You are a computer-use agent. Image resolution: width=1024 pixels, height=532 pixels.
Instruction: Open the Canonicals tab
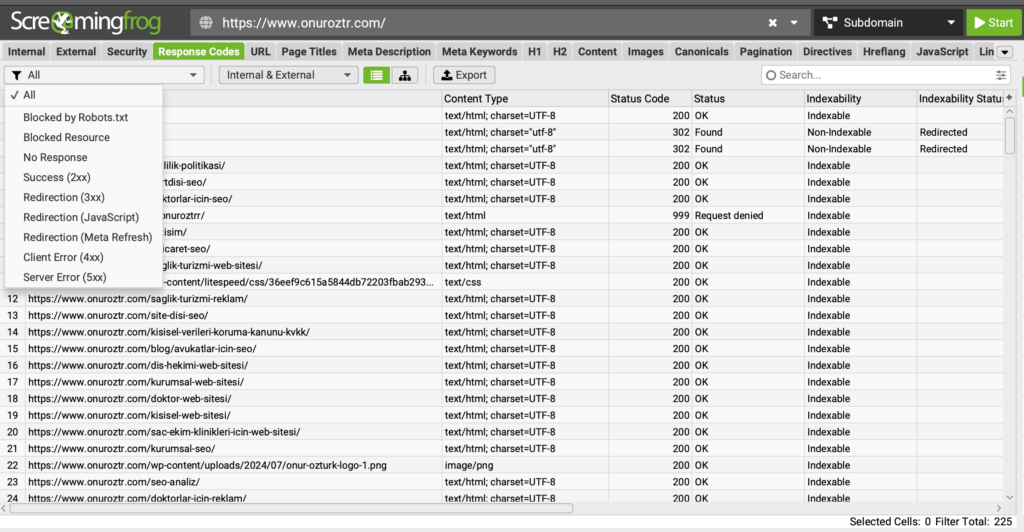pos(701,52)
